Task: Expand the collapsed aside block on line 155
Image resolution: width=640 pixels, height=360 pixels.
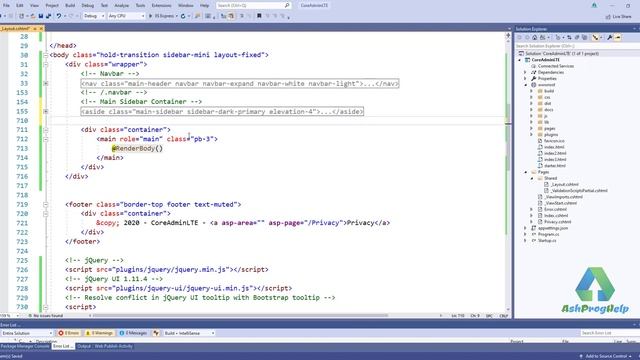Action: pos(46,111)
